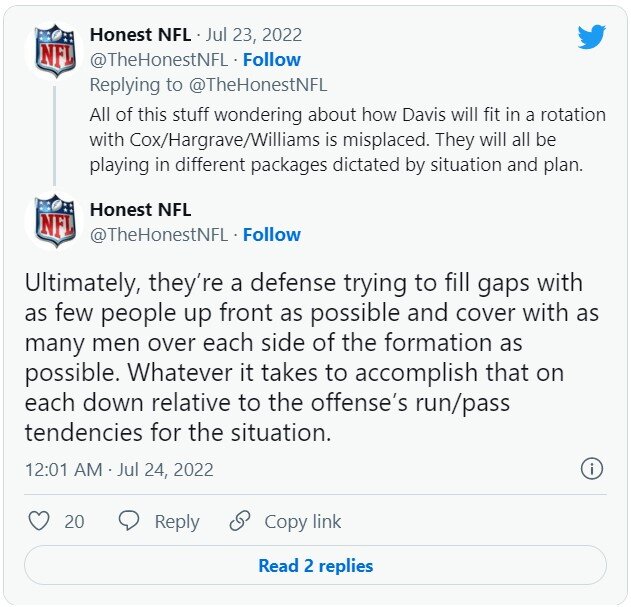
Task: Like the tweet with the heart icon
Action: pos(39,521)
